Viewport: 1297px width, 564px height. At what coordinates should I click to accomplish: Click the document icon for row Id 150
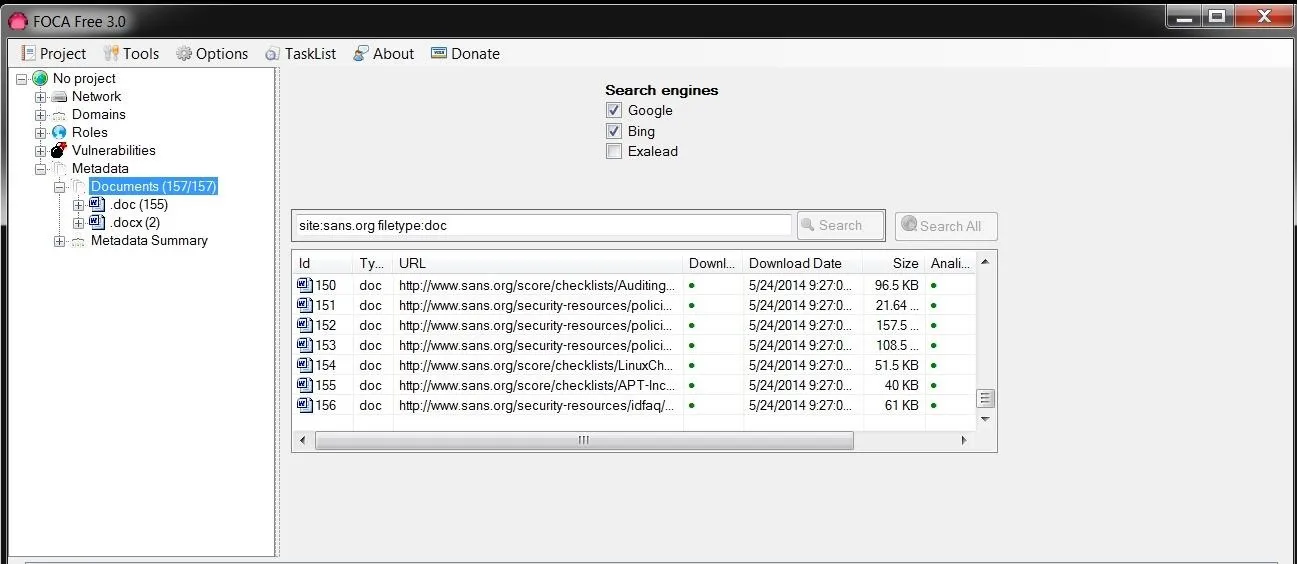tap(305, 285)
